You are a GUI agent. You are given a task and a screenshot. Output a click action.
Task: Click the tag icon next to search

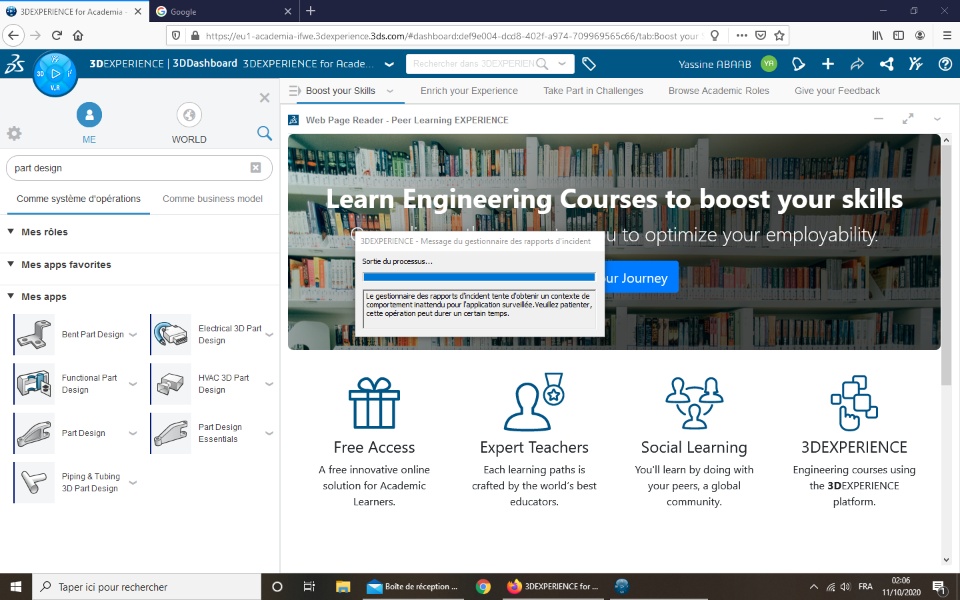(589, 64)
